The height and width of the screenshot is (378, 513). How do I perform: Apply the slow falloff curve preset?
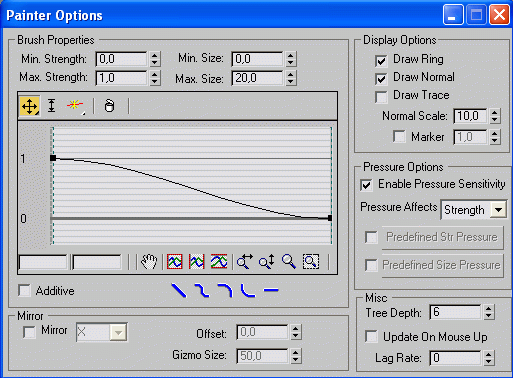coord(225,290)
